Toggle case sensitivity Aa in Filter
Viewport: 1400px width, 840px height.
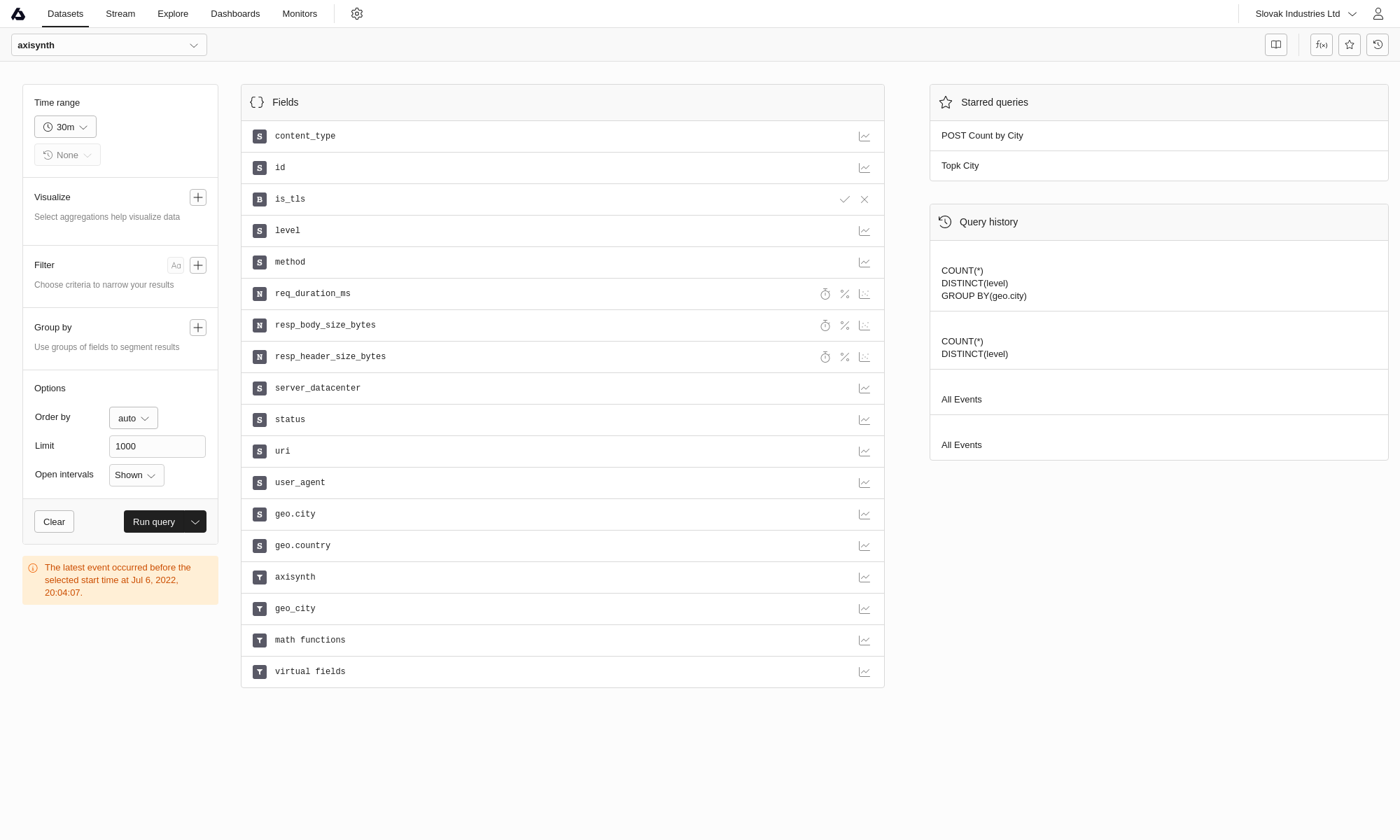pyautogui.click(x=176, y=265)
